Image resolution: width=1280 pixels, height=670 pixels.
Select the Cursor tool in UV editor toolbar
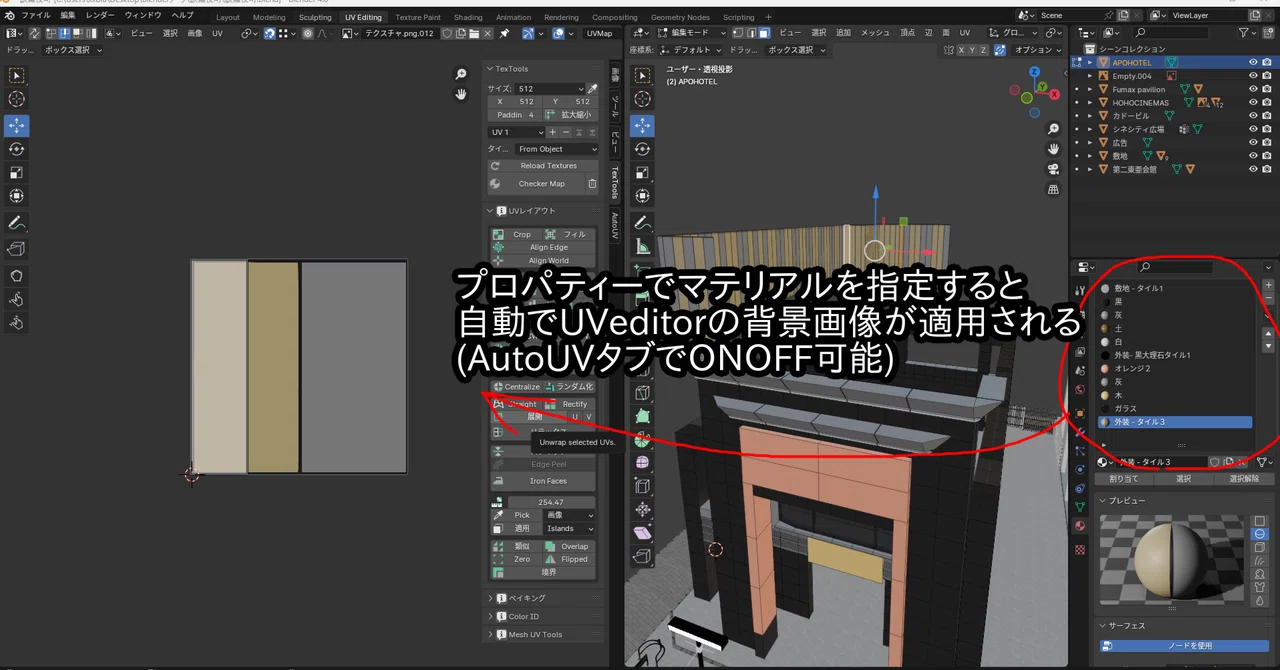[16, 99]
